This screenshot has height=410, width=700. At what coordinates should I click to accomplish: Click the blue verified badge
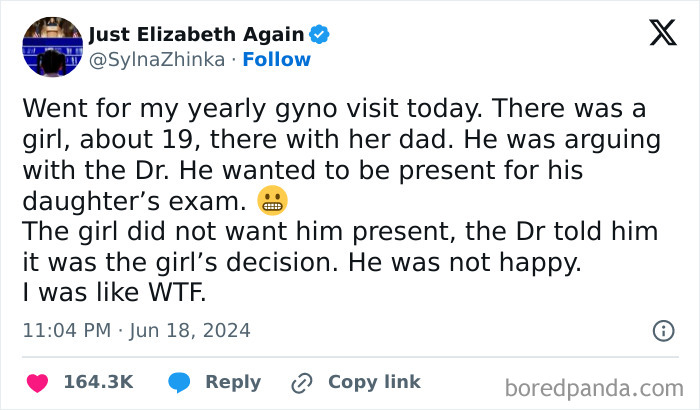coord(320,35)
